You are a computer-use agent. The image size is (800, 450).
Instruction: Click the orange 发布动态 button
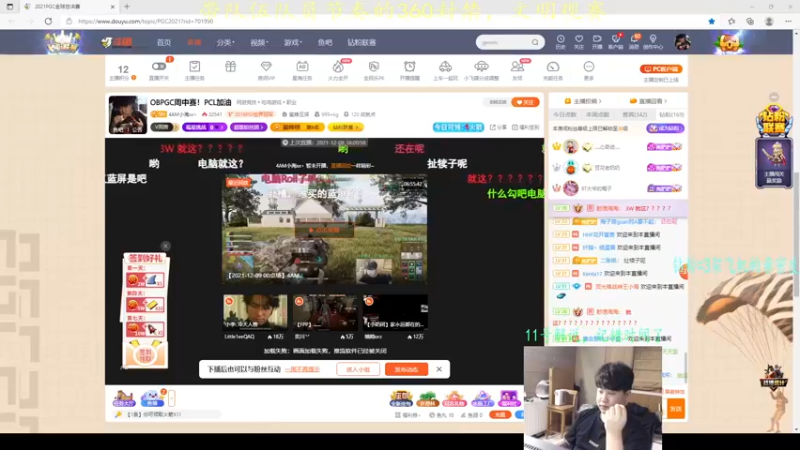tap(406, 369)
